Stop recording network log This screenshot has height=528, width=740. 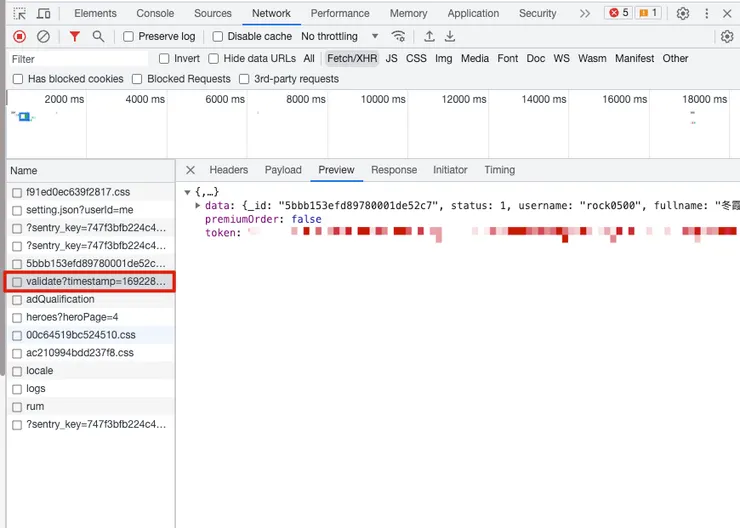[x=19, y=36]
